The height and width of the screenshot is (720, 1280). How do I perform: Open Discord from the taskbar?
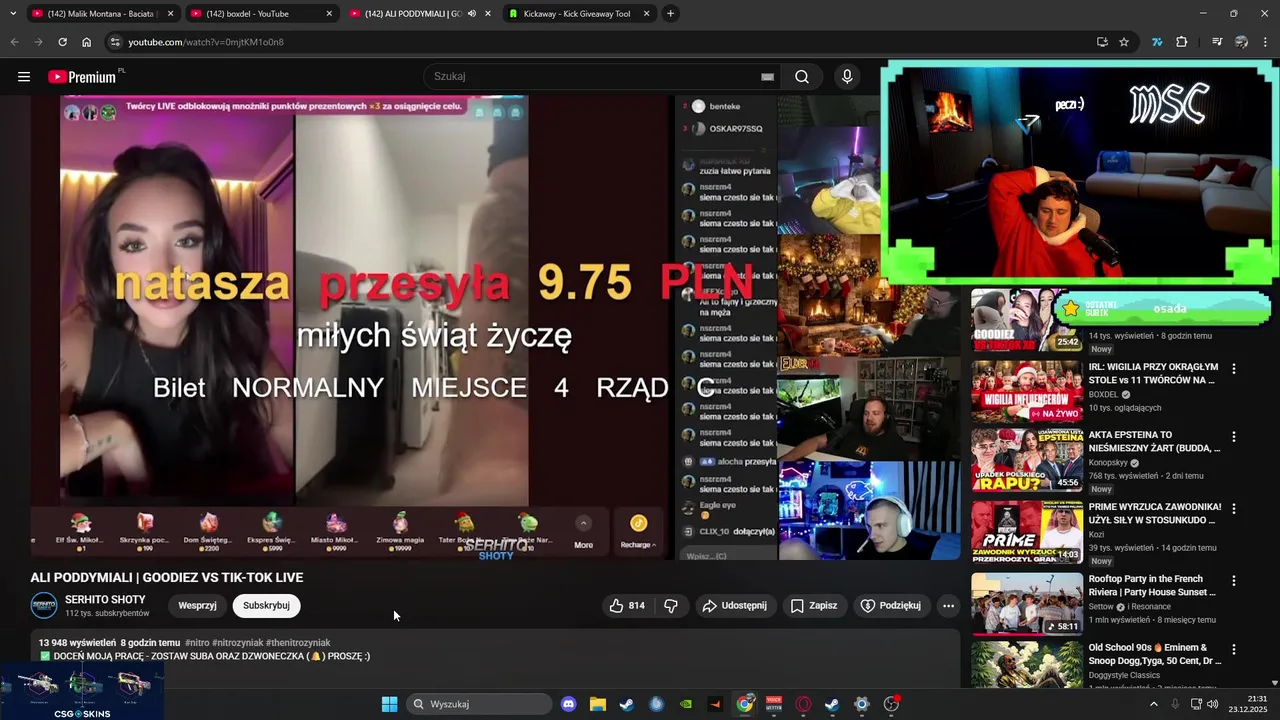pyautogui.click(x=569, y=704)
